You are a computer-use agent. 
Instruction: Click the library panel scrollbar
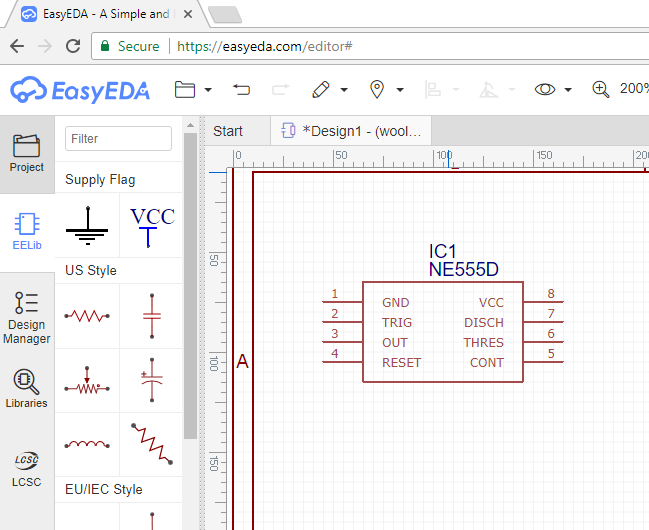pyautogui.click(x=190, y=286)
